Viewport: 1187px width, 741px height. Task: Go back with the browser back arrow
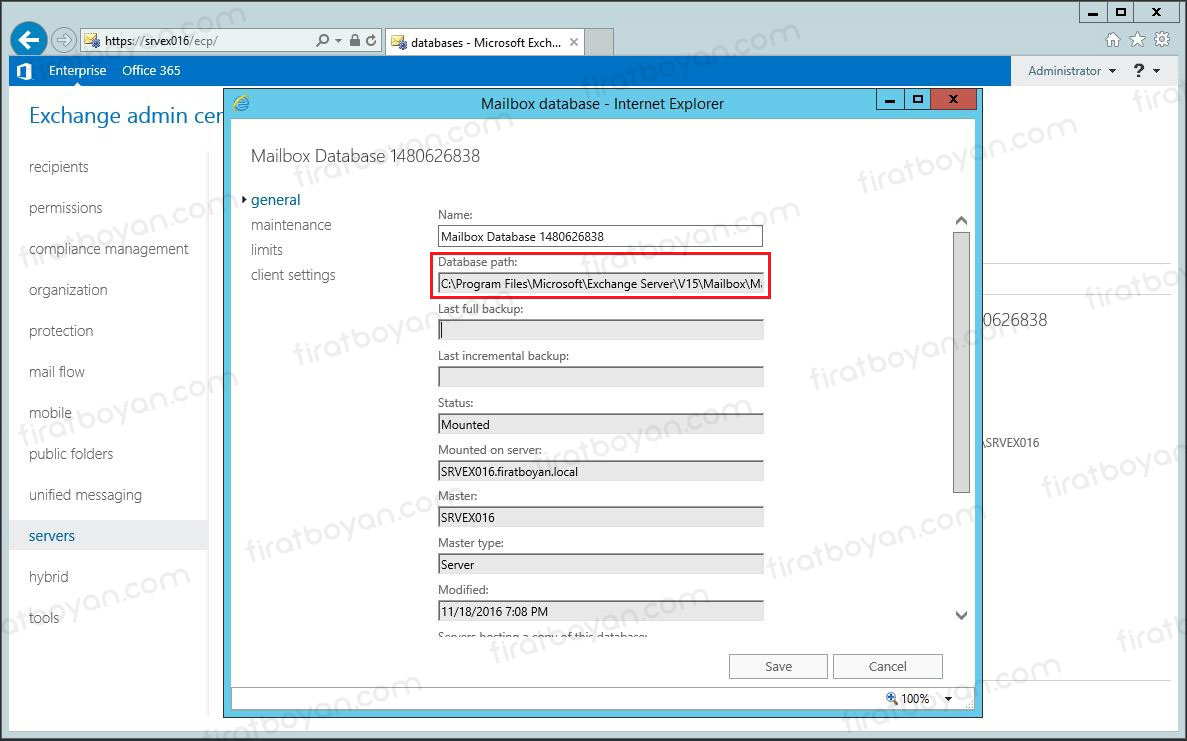click(x=29, y=40)
